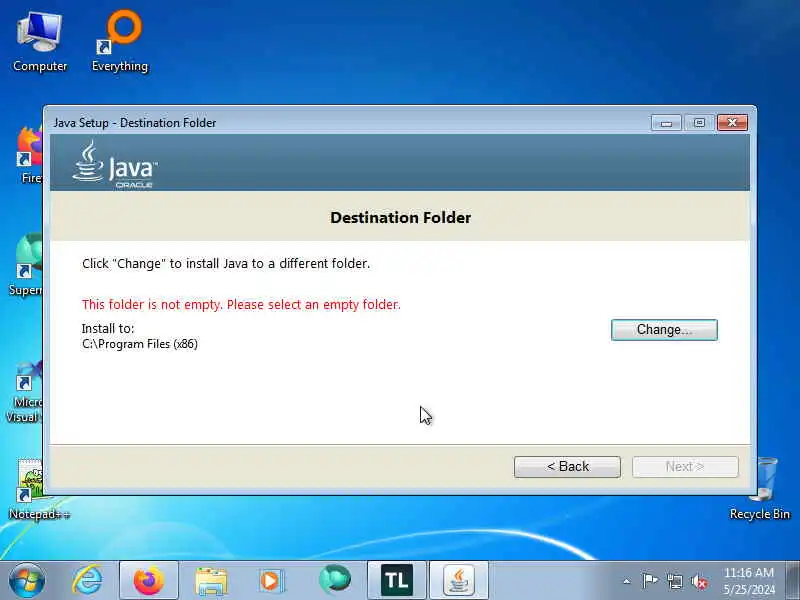Viewport: 800px width, 600px height.
Task: Launch Internet Explorer from the taskbar
Action: coord(87,580)
